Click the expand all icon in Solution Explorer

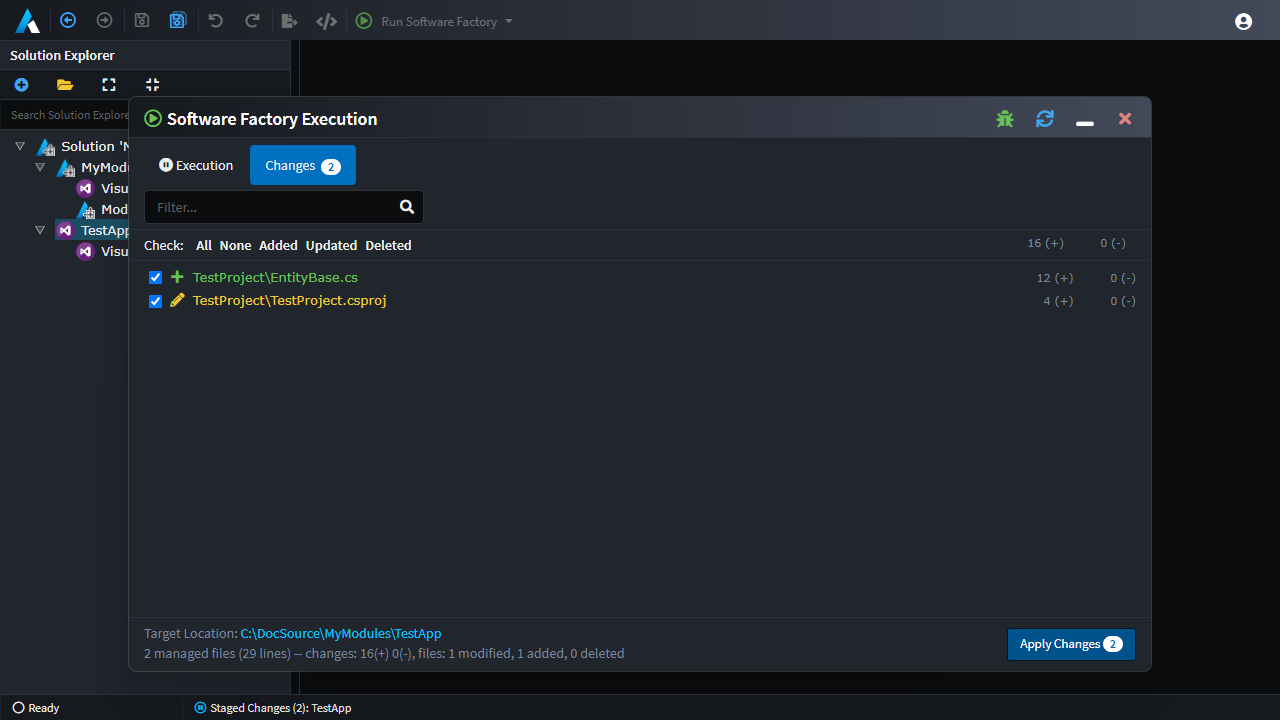[x=109, y=85]
